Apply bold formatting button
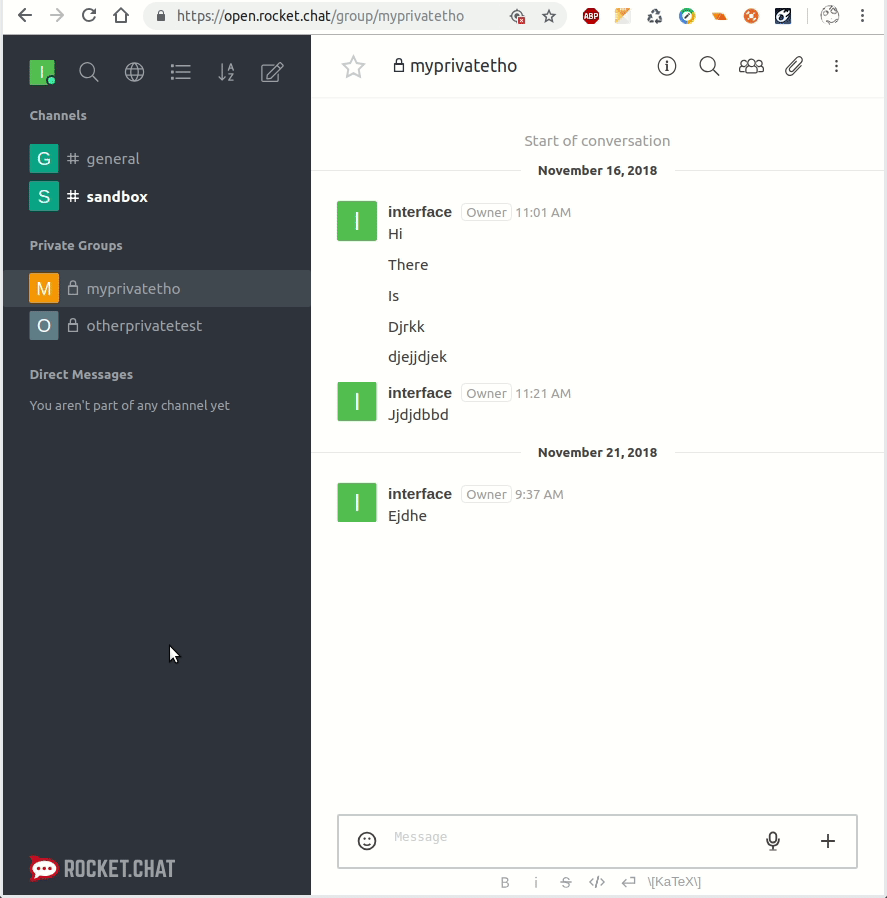This screenshot has width=887, height=898. [504, 882]
